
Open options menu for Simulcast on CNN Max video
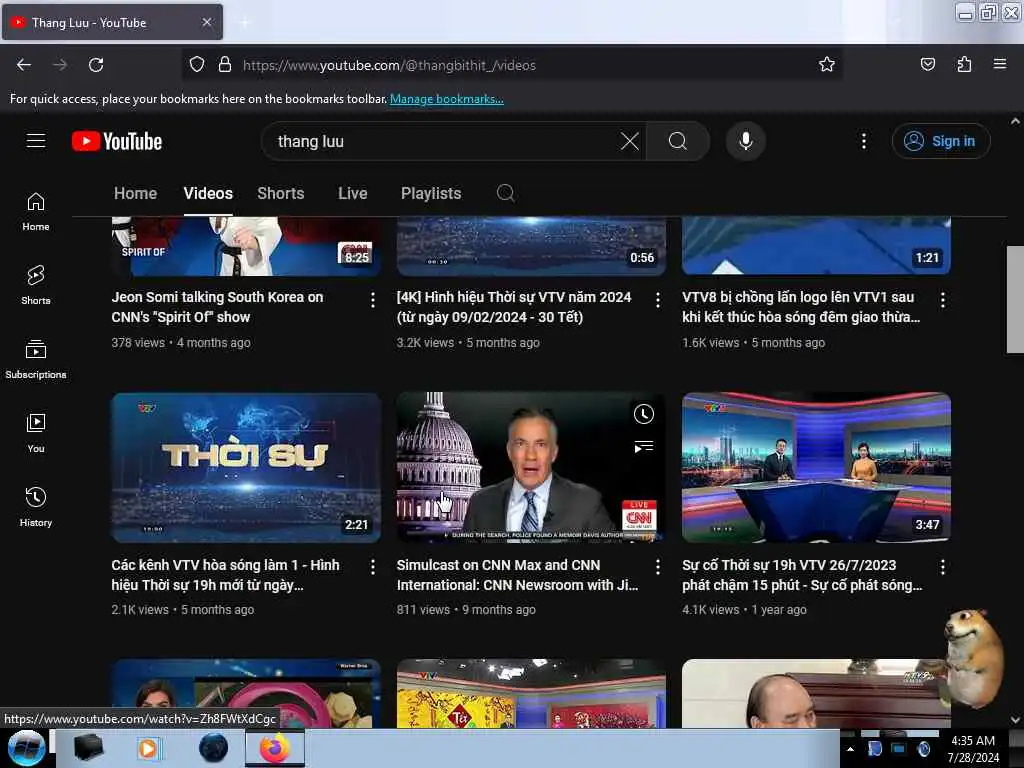tap(658, 567)
